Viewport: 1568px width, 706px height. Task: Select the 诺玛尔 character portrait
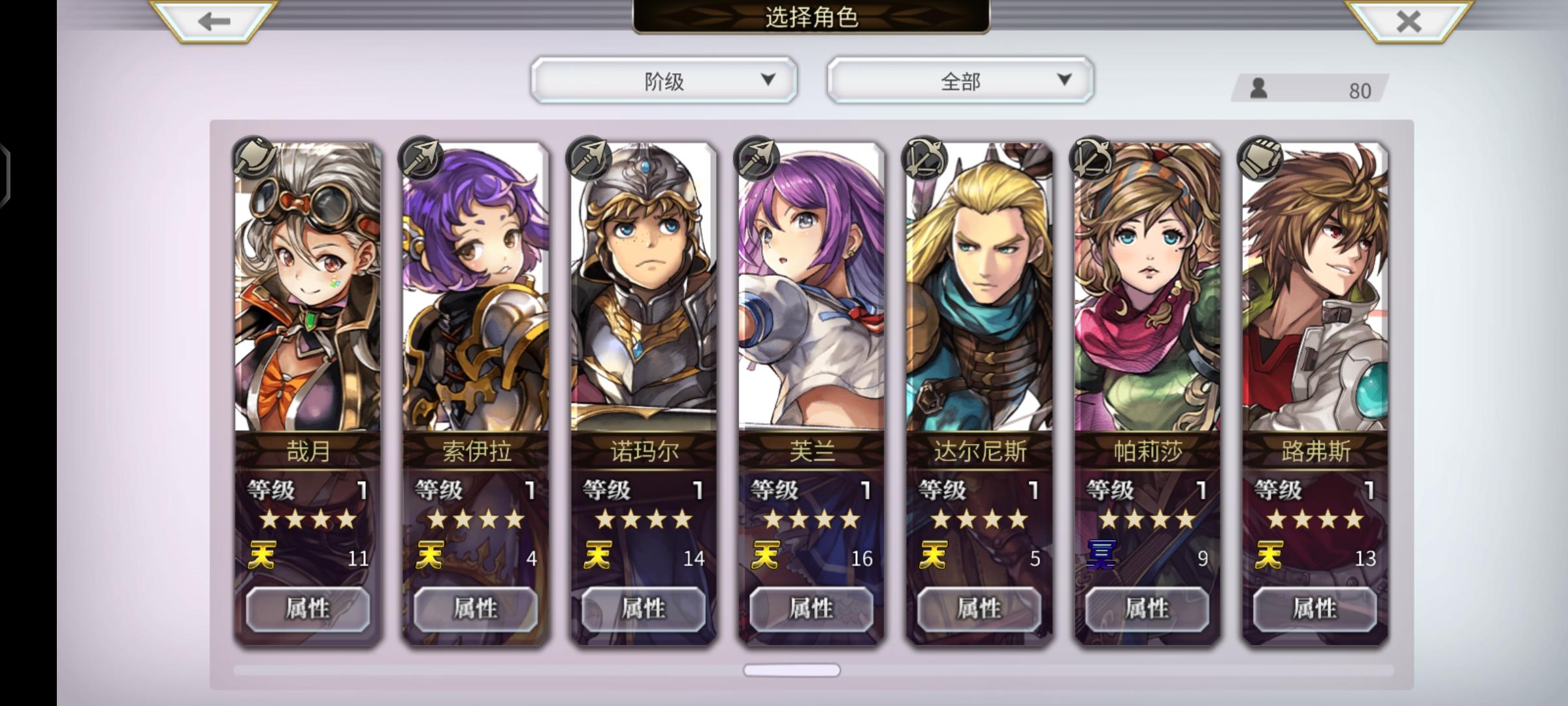[x=644, y=288]
